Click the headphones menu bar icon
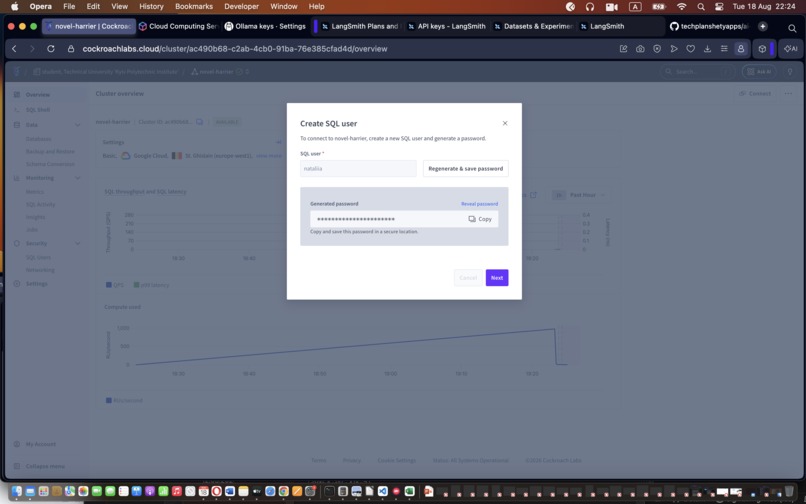806x504 pixels. 590,7
